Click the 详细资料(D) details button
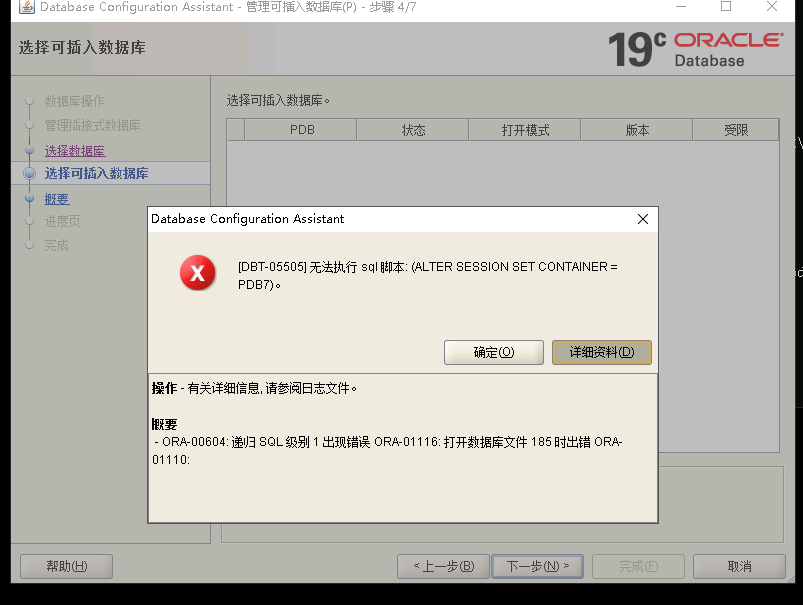This screenshot has width=803, height=605. pos(602,352)
